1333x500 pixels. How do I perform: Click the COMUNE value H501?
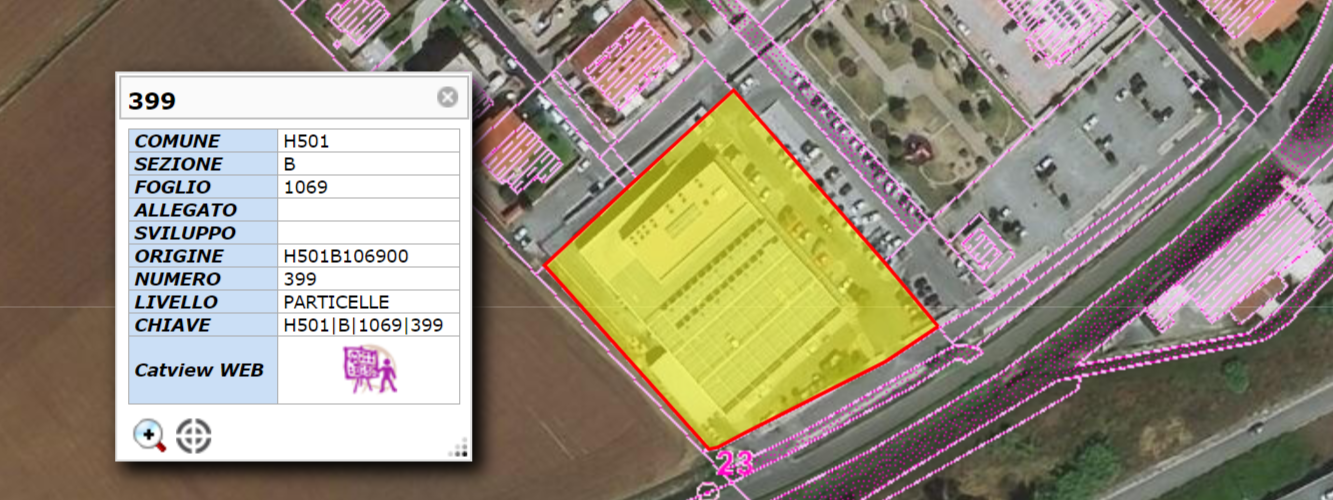click(x=306, y=141)
